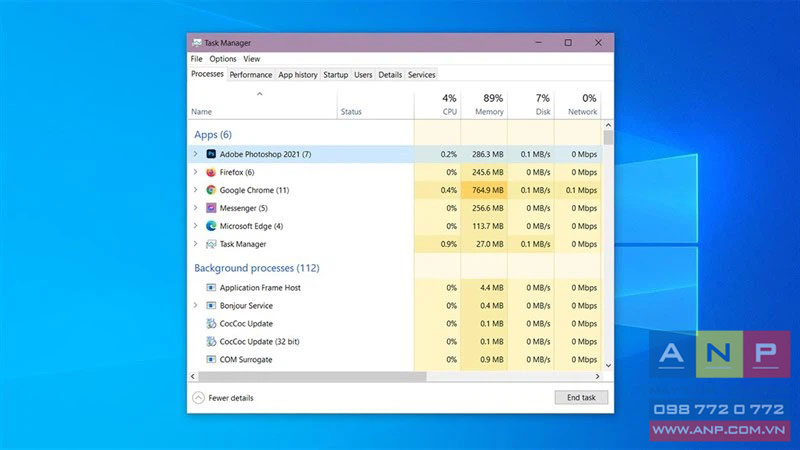
Task: Select the Google Chrome (11) row
Action: pyautogui.click(x=394, y=190)
